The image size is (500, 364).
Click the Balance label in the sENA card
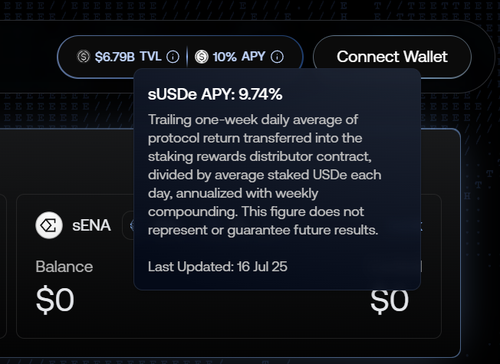pyautogui.click(x=64, y=267)
